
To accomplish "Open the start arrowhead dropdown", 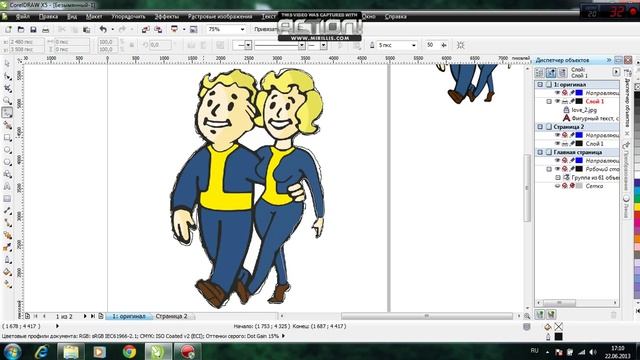I will pyautogui.click(x=248, y=45).
